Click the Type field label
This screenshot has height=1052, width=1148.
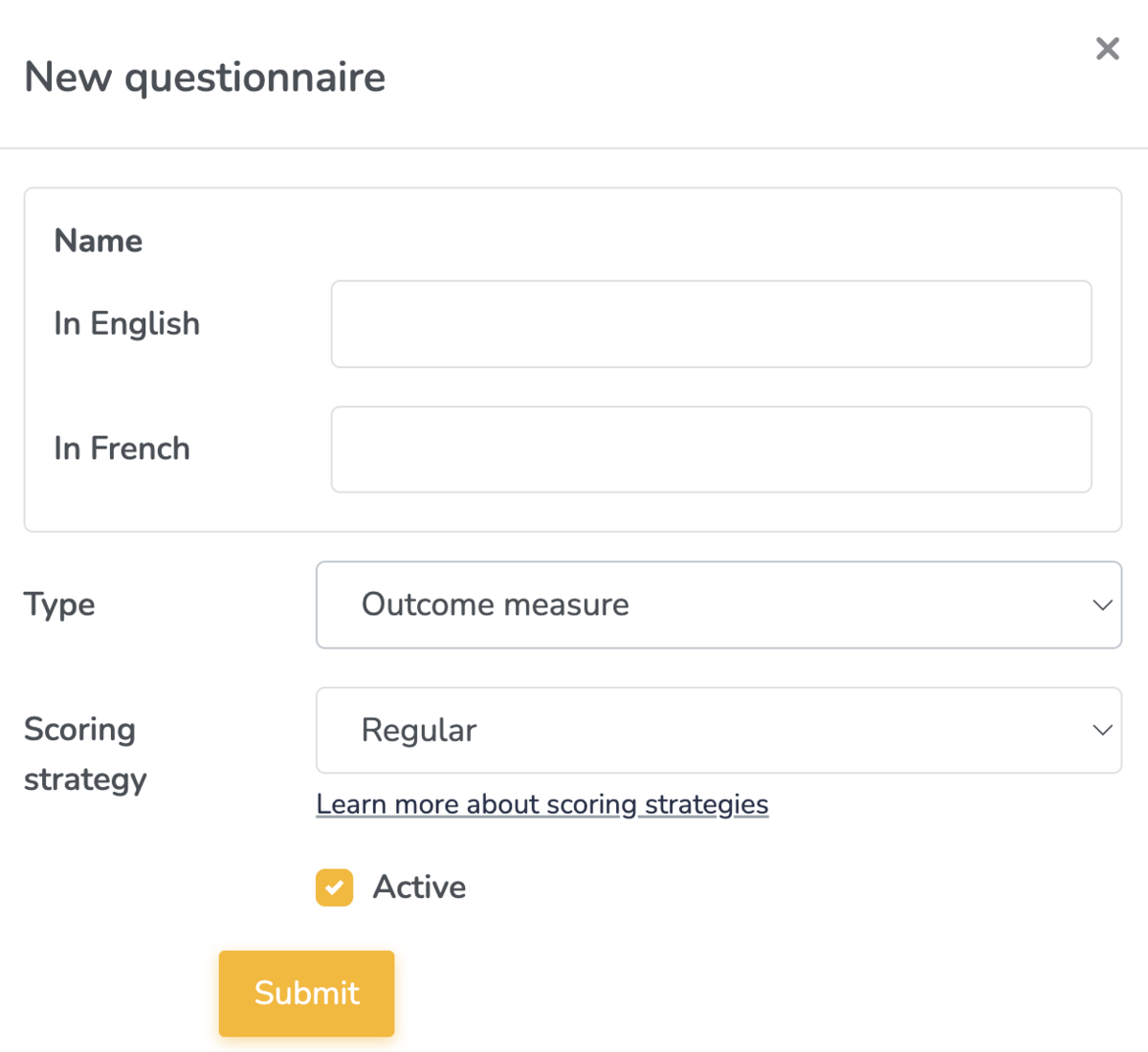click(58, 604)
